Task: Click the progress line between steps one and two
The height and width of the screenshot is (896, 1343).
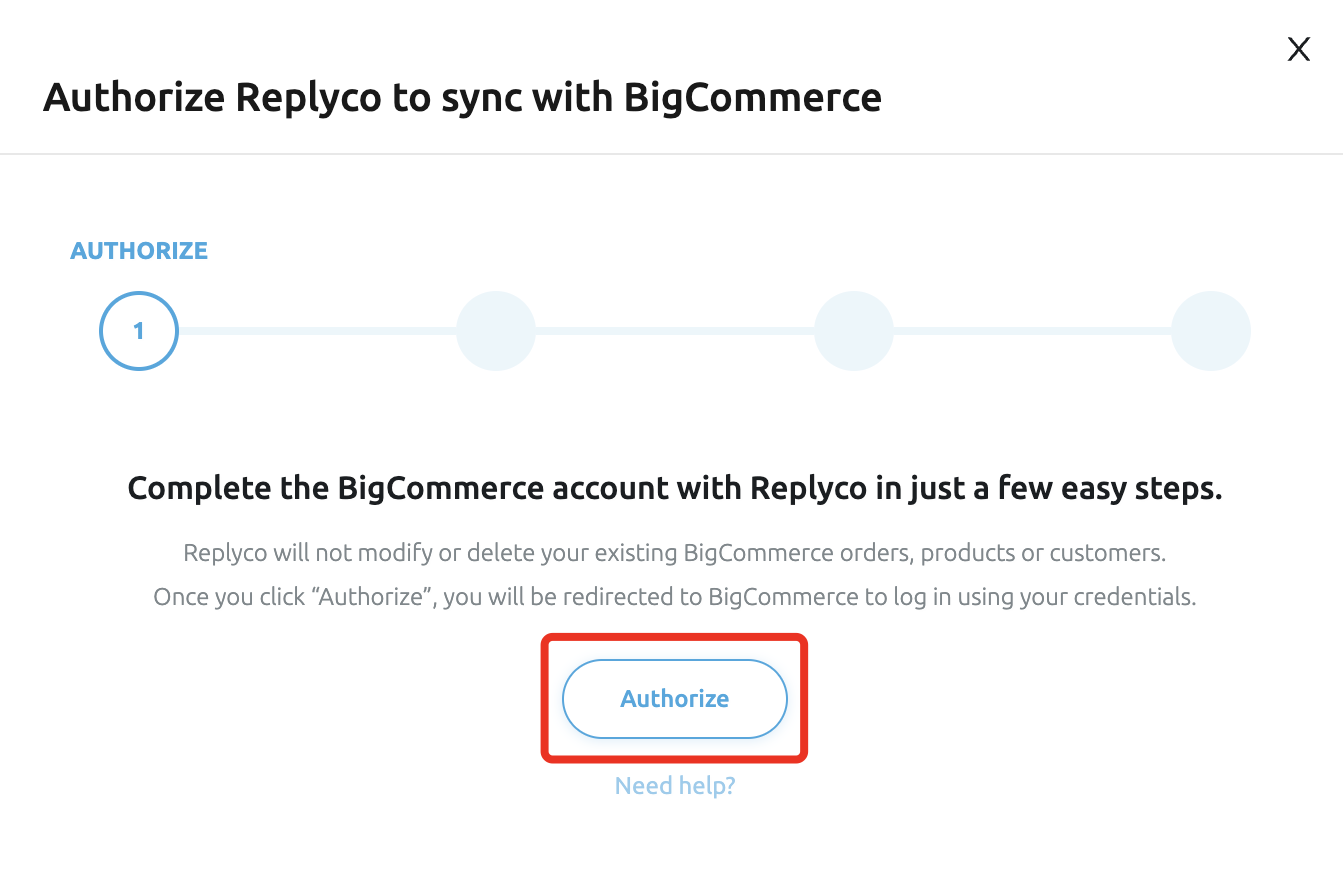Action: pyautogui.click(x=317, y=331)
